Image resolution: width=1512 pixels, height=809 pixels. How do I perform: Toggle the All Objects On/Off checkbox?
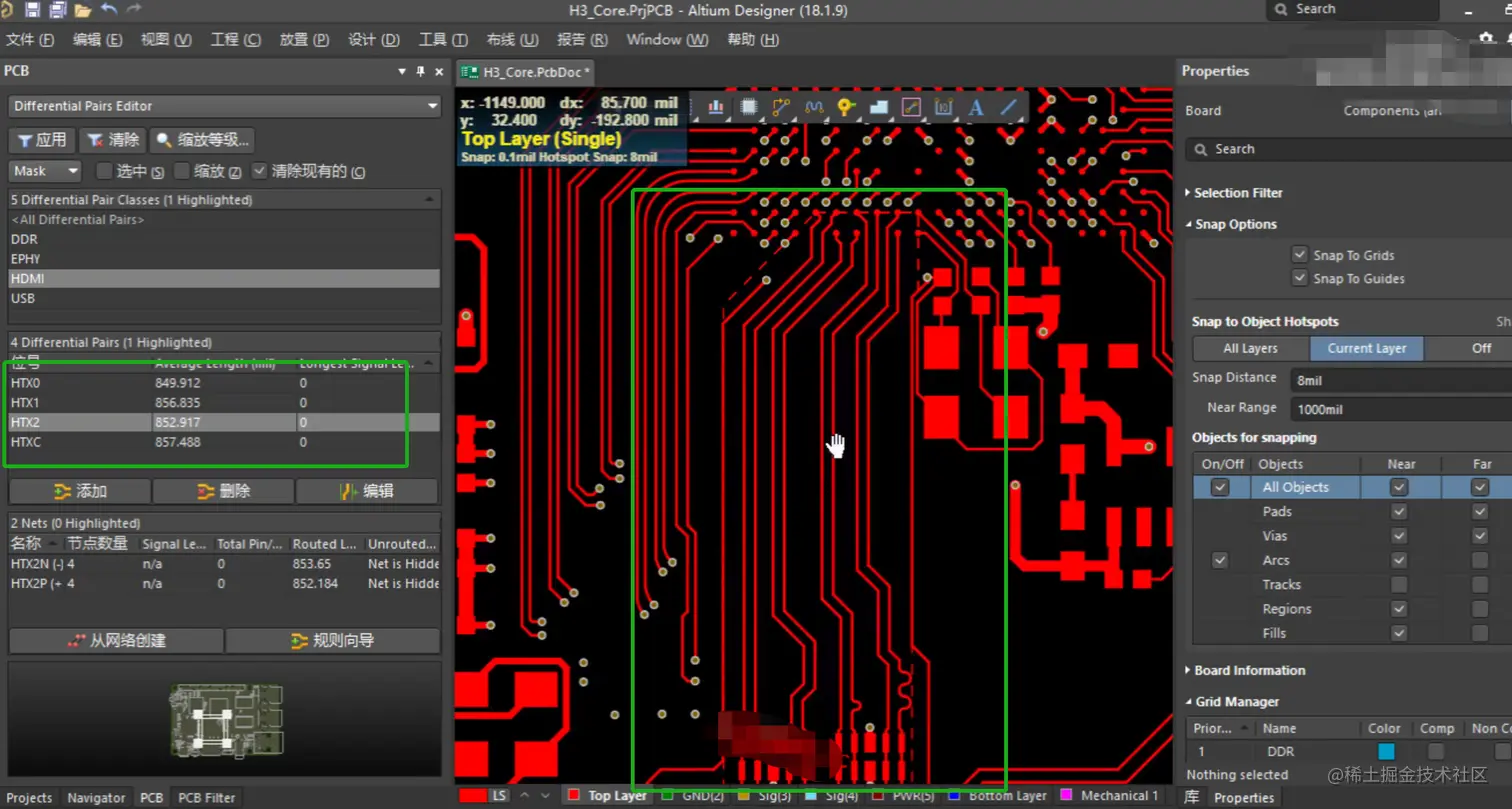tap(1219, 487)
